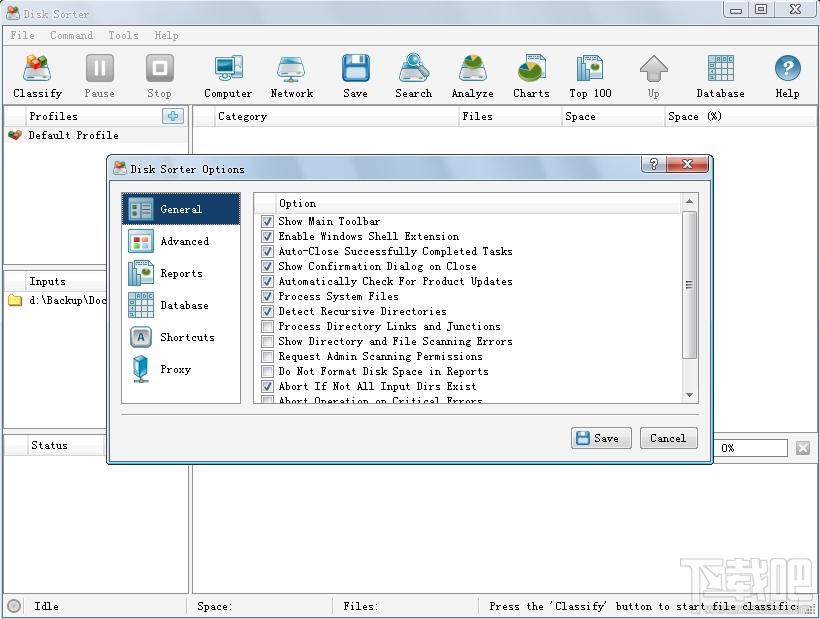Viewport: 820px width, 619px height.
Task: Click the Category column header
Action: 336,116
